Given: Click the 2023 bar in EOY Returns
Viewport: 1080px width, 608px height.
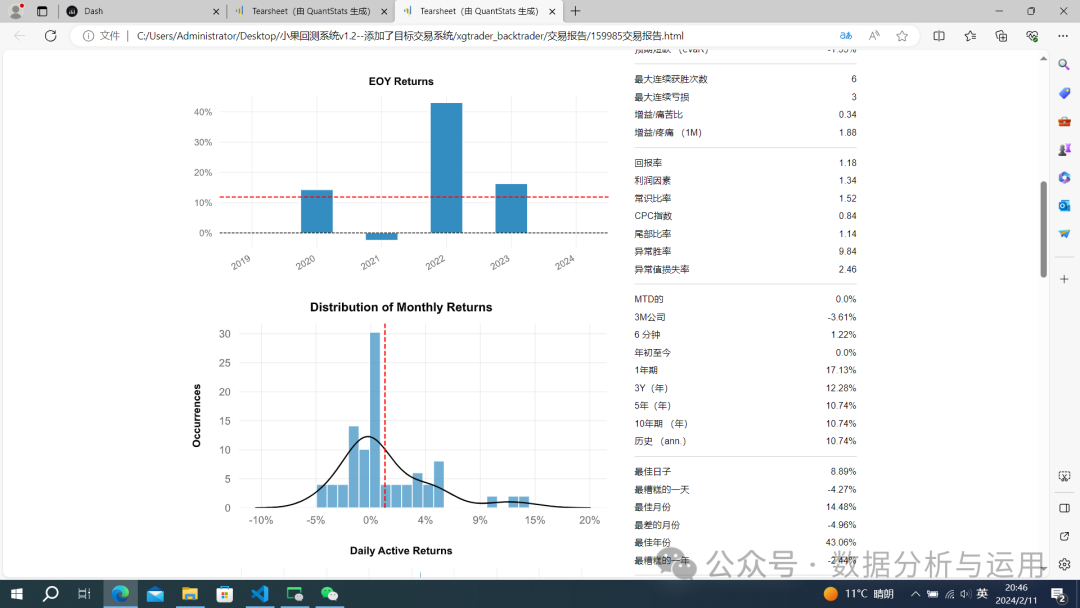Looking at the screenshot, I should click(x=511, y=209).
